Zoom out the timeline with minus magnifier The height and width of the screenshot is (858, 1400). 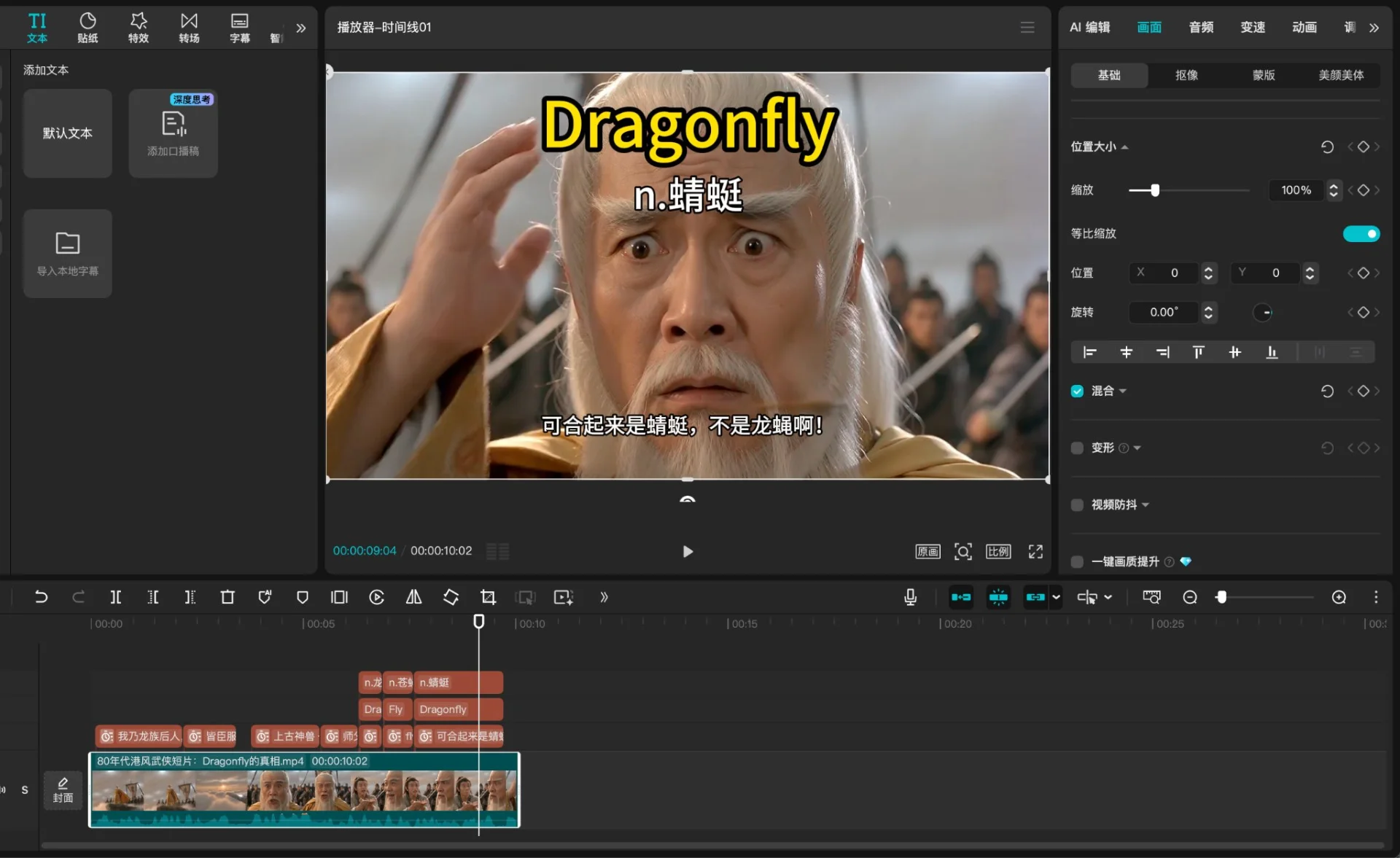point(1190,598)
